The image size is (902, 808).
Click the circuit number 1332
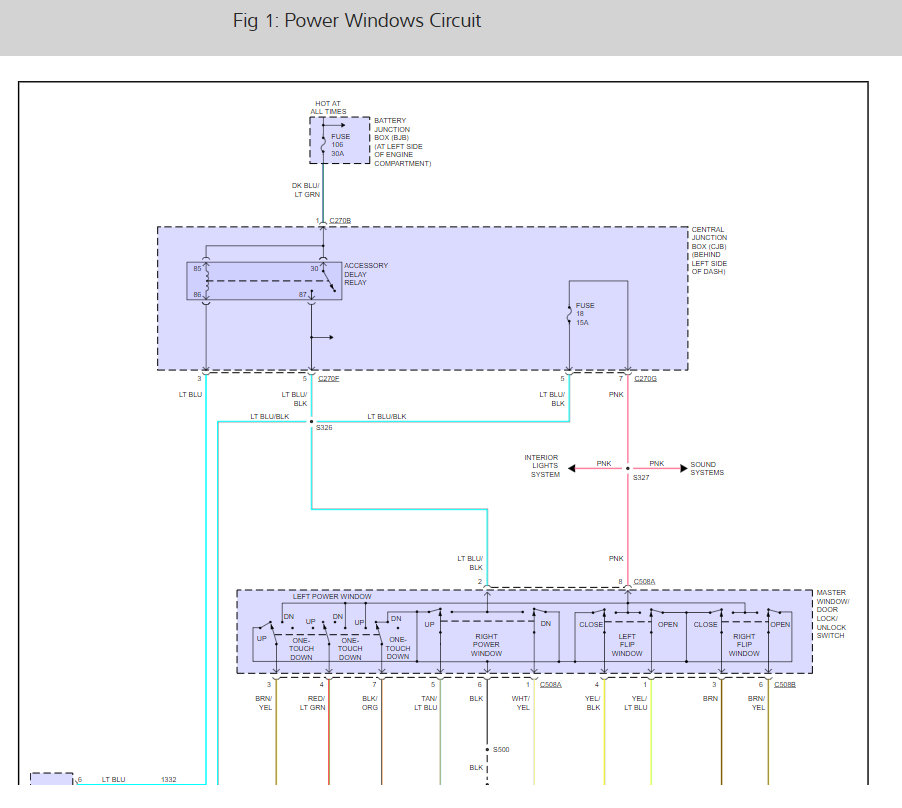[169, 779]
